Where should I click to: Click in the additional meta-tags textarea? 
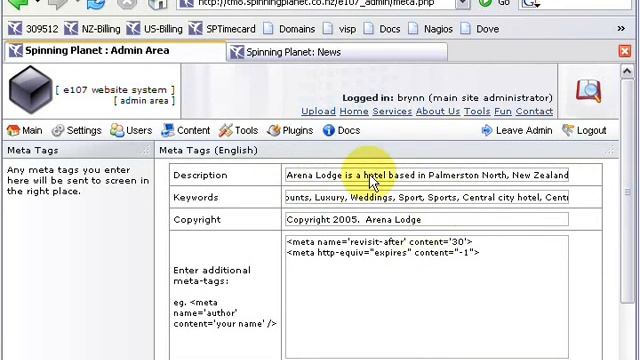tap(427, 297)
